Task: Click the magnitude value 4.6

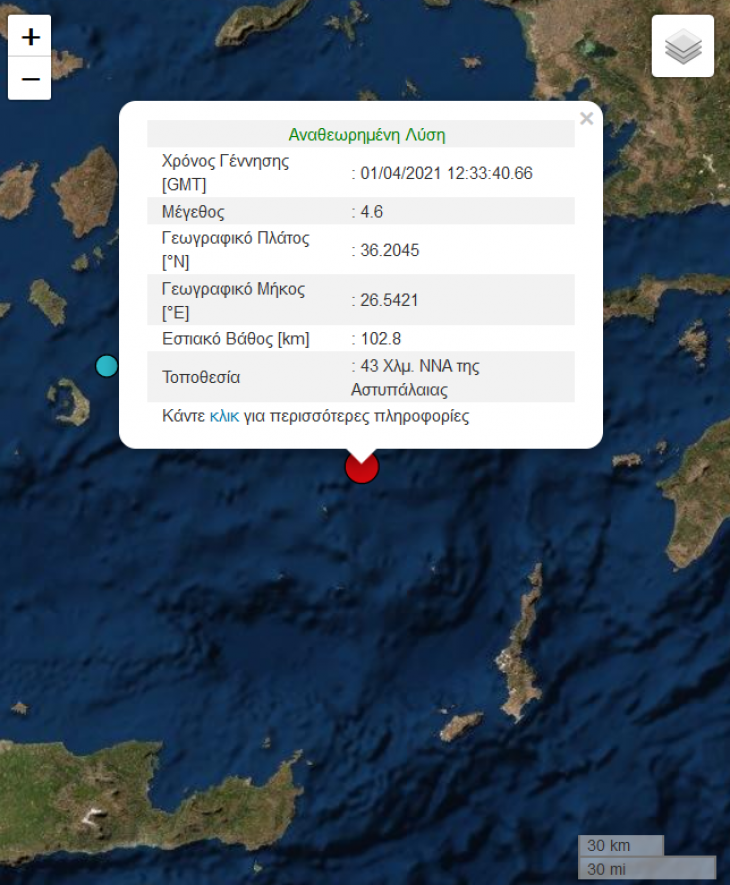Action: pos(371,212)
